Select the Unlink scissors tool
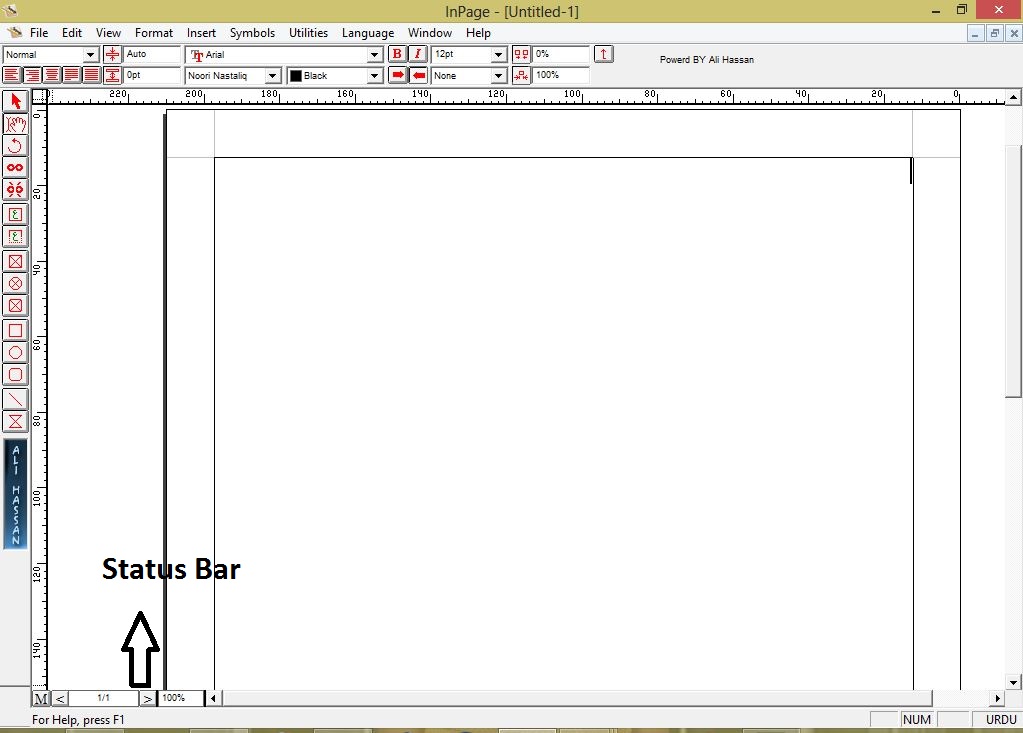1023x733 pixels. click(14, 188)
